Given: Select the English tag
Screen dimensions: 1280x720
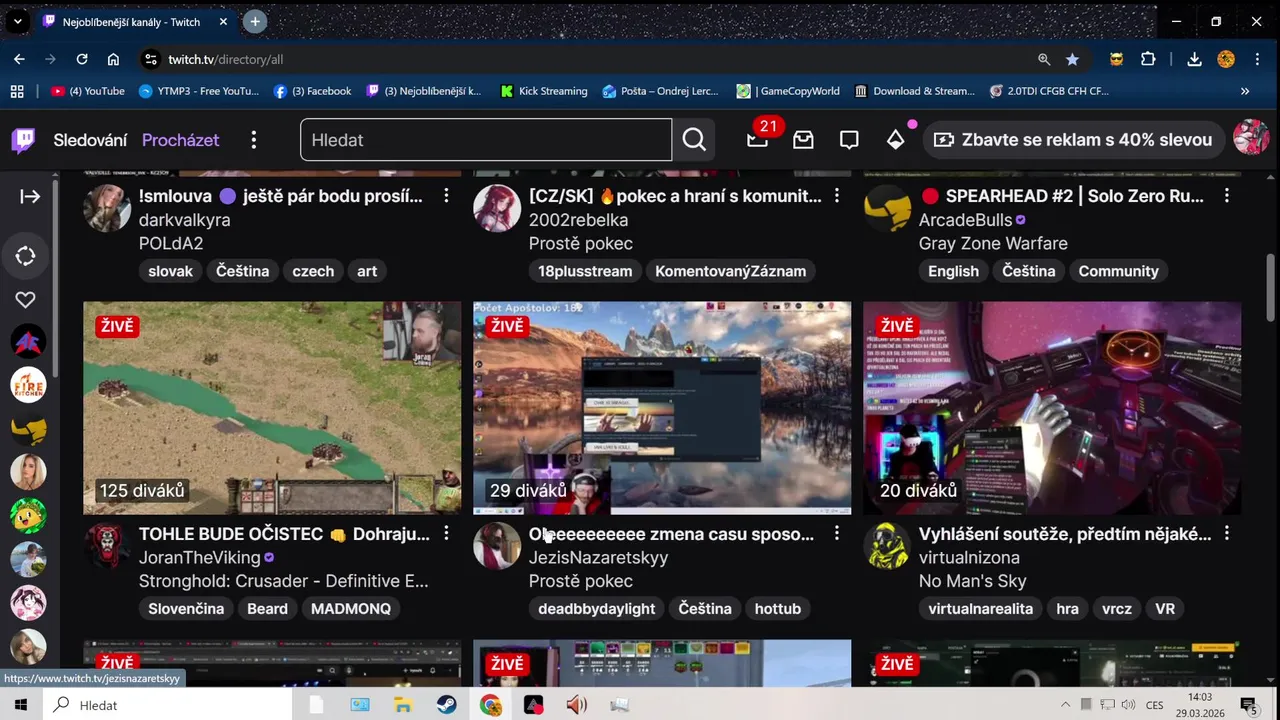Looking at the screenshot, I should 953,271.
